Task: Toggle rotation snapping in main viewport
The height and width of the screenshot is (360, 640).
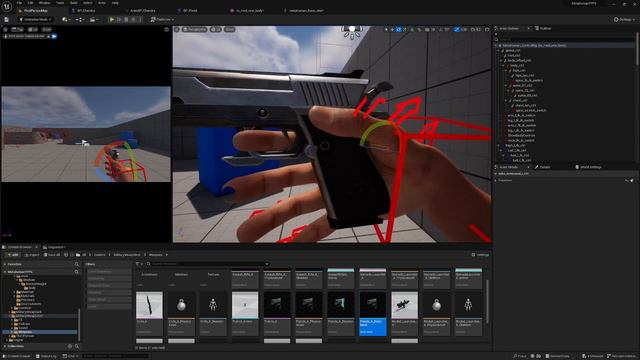Action: tap(441, 29)
